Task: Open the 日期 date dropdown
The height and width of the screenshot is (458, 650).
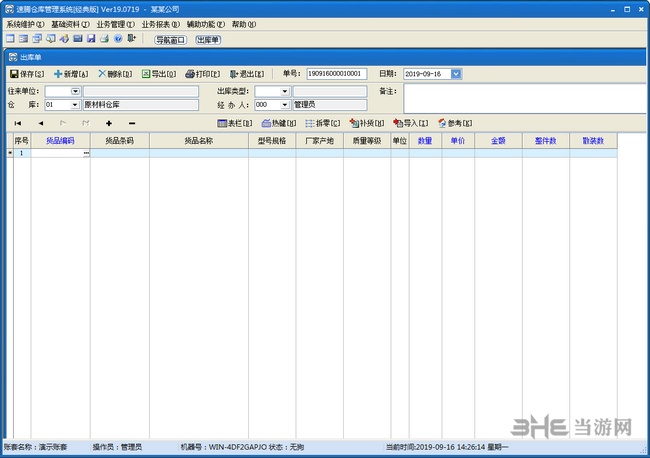Action: click(x=456, y=74)
